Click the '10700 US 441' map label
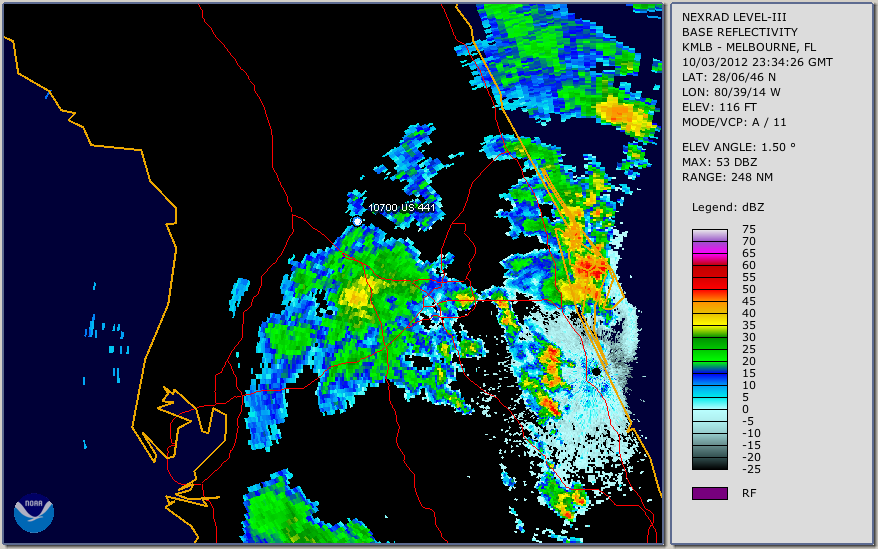Image resolution: width=878 pixels, height=549 pixels. [x=401, y=207]
